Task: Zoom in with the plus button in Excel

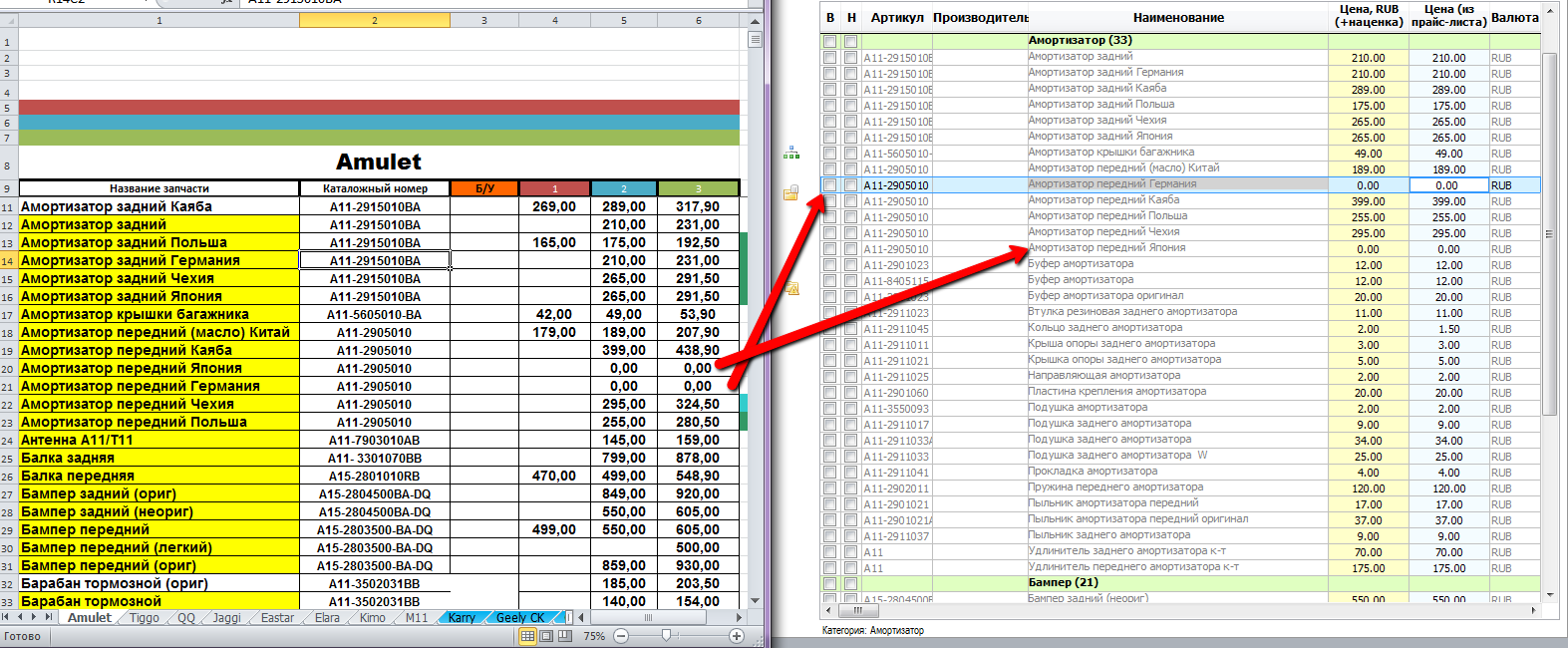Action: tap(737, 636)
